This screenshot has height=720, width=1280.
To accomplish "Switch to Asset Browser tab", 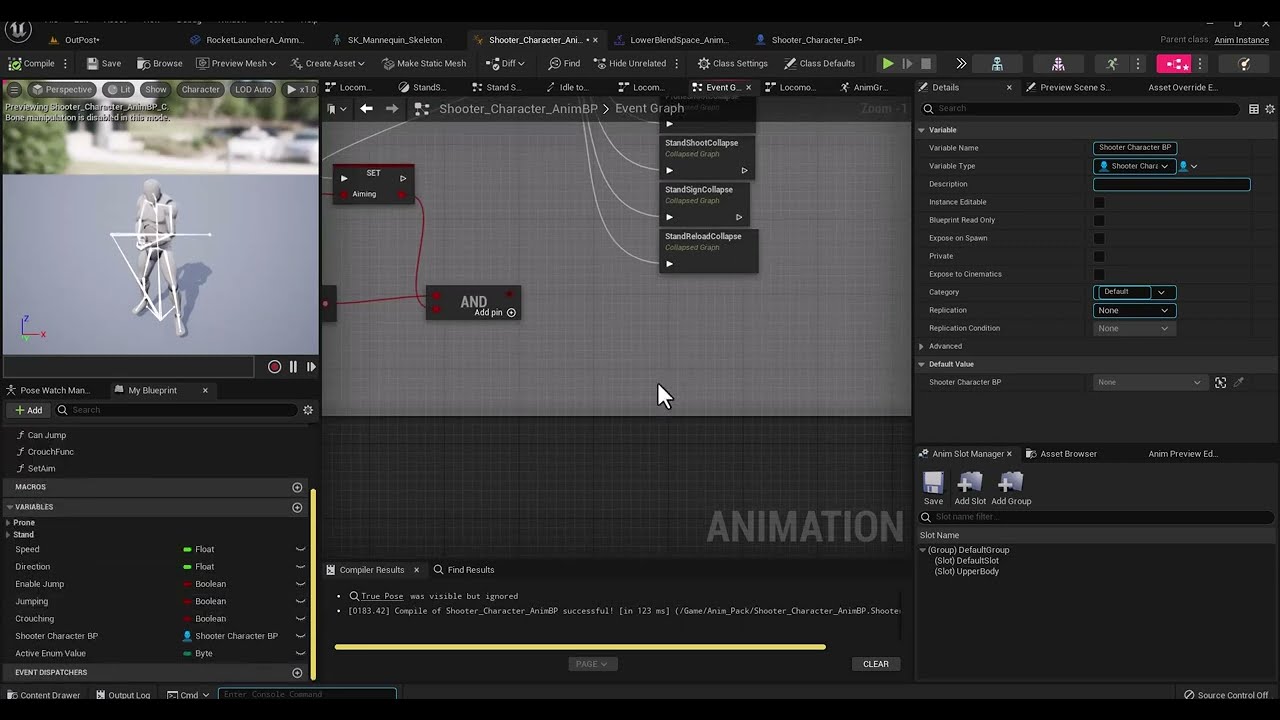I will [1068, 454].
